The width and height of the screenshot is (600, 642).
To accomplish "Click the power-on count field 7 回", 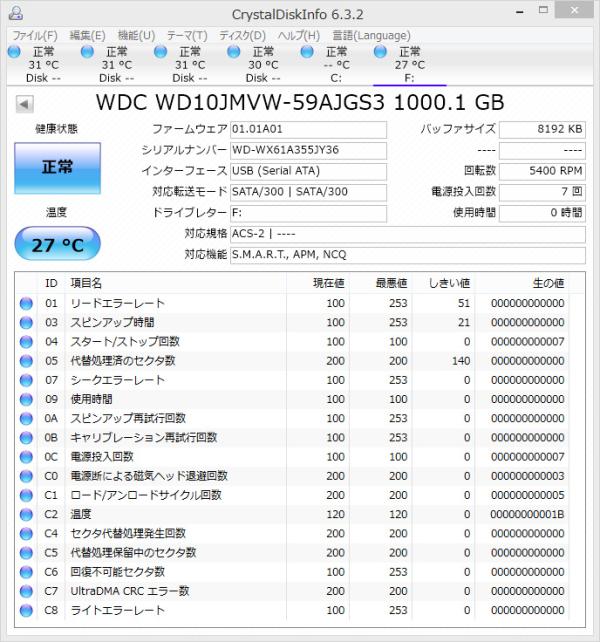I will point(542,192).
